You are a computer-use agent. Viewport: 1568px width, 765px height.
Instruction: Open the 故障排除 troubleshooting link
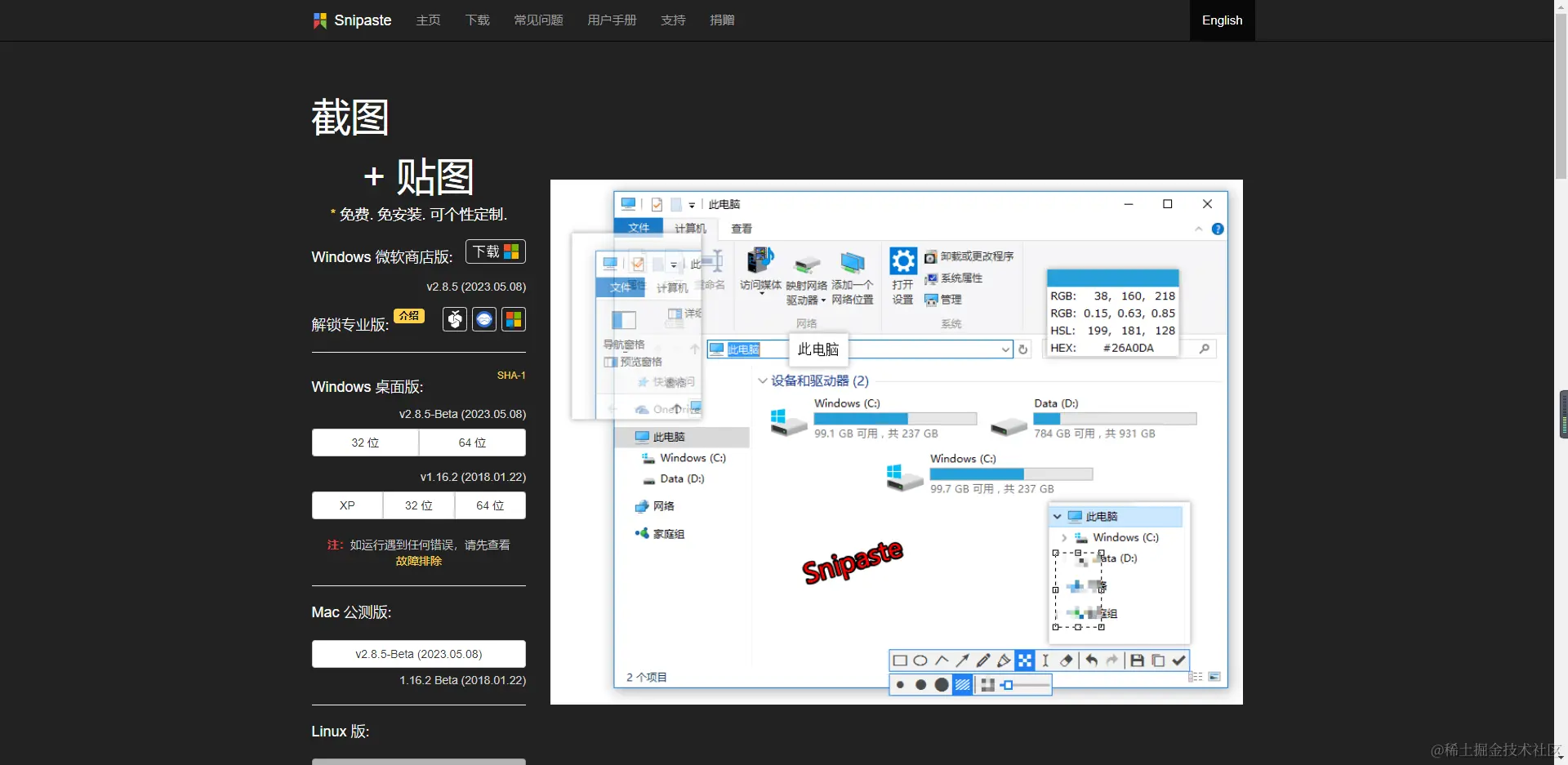pyautogui.click(x=418, y=561)
